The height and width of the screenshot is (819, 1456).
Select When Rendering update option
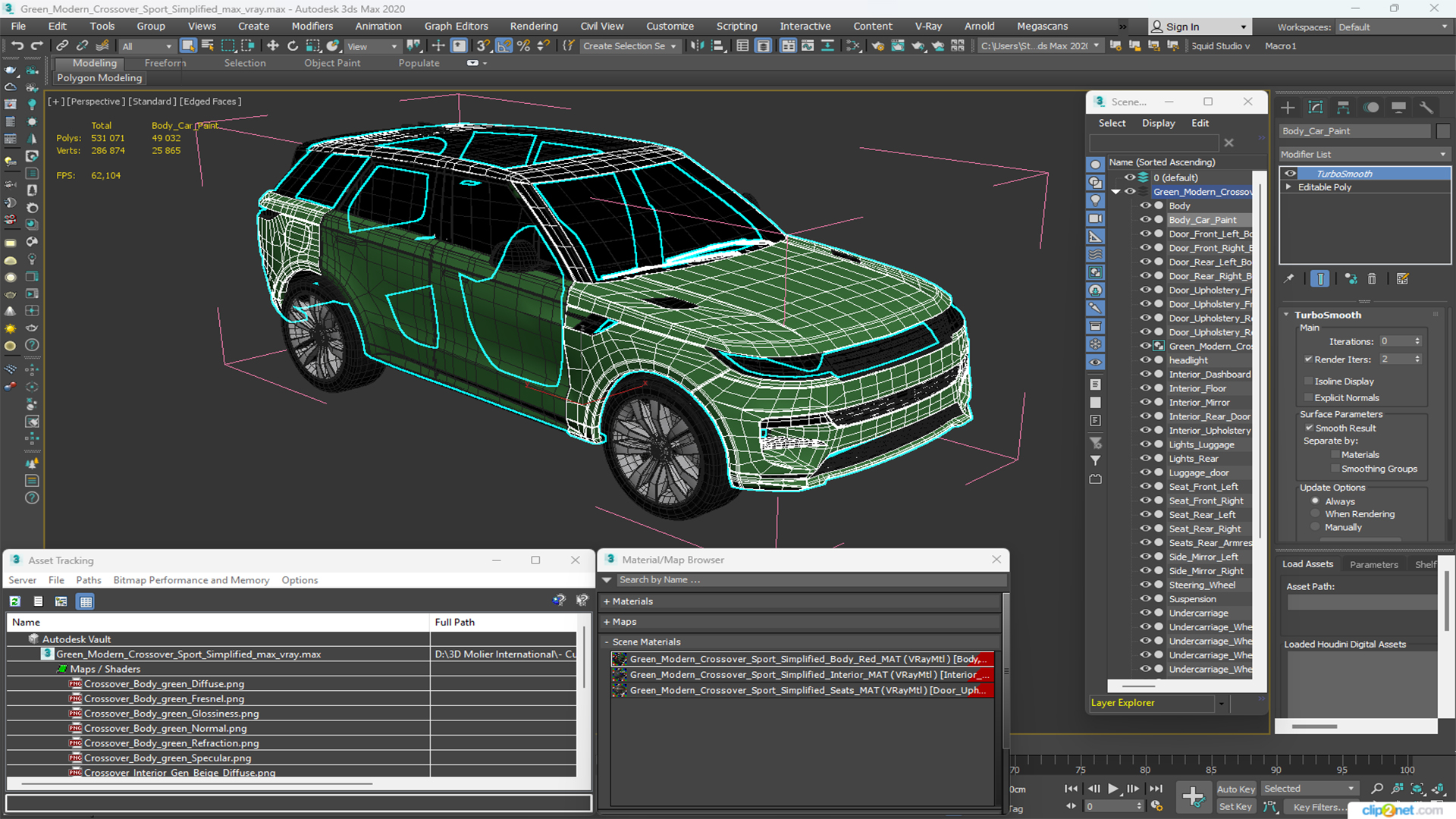(x=1315, y=514)
